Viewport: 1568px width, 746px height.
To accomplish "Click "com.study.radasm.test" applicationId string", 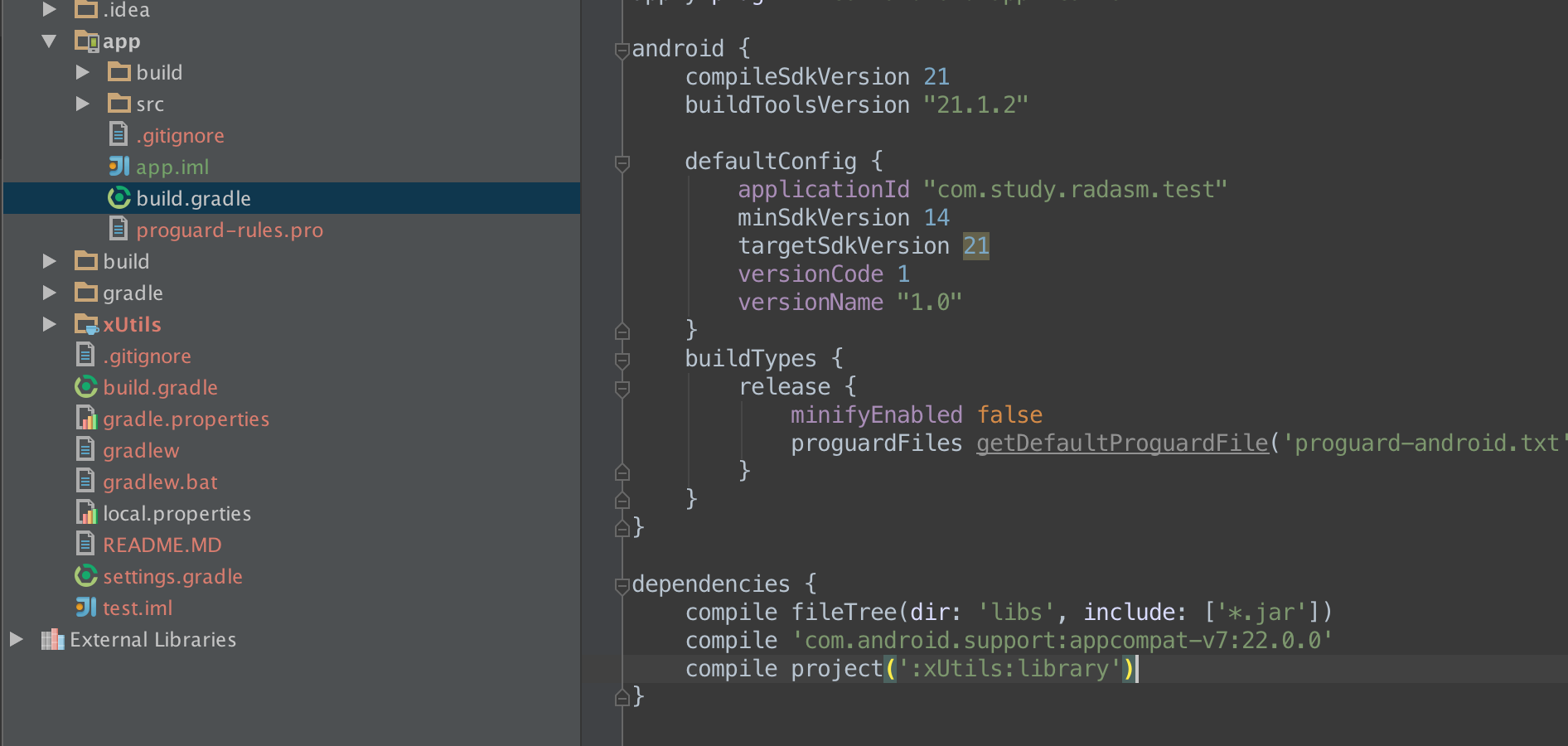I will click(1076, 190).
